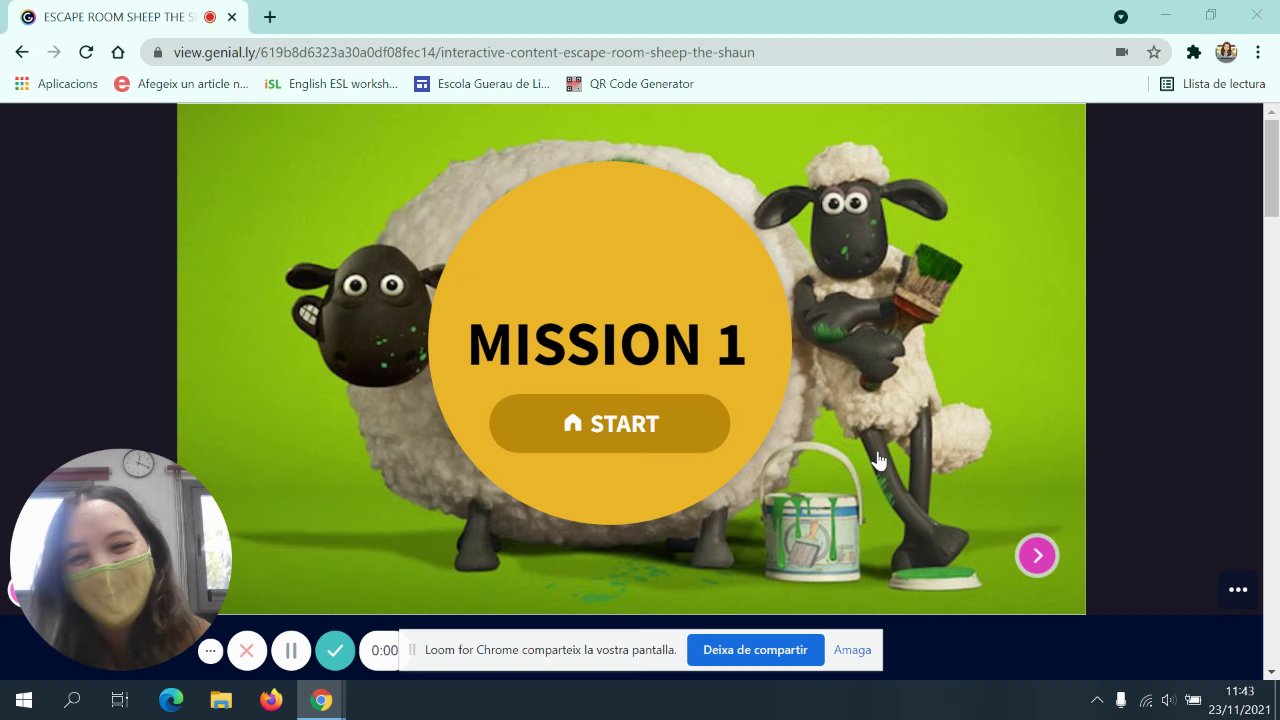The width and height of the screenshot is (1280, 720).
Task: Open File Explorer from taskbar
Action: coord(221,700)
